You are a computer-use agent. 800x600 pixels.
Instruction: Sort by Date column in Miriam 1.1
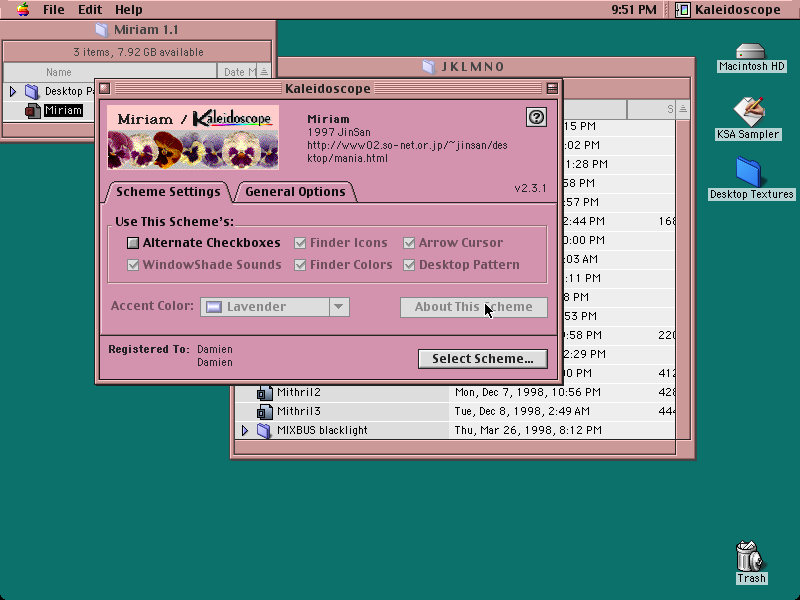tap(237, 72)
